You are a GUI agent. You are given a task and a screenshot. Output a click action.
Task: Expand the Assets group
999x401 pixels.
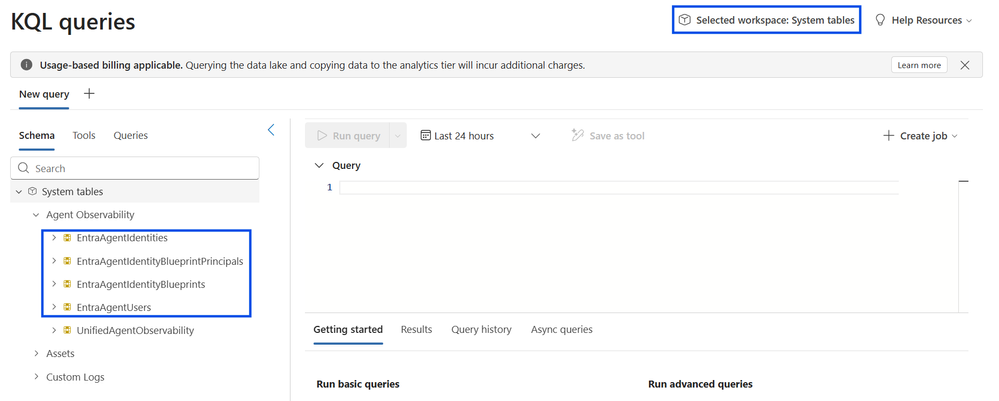[x=36, y=353]
